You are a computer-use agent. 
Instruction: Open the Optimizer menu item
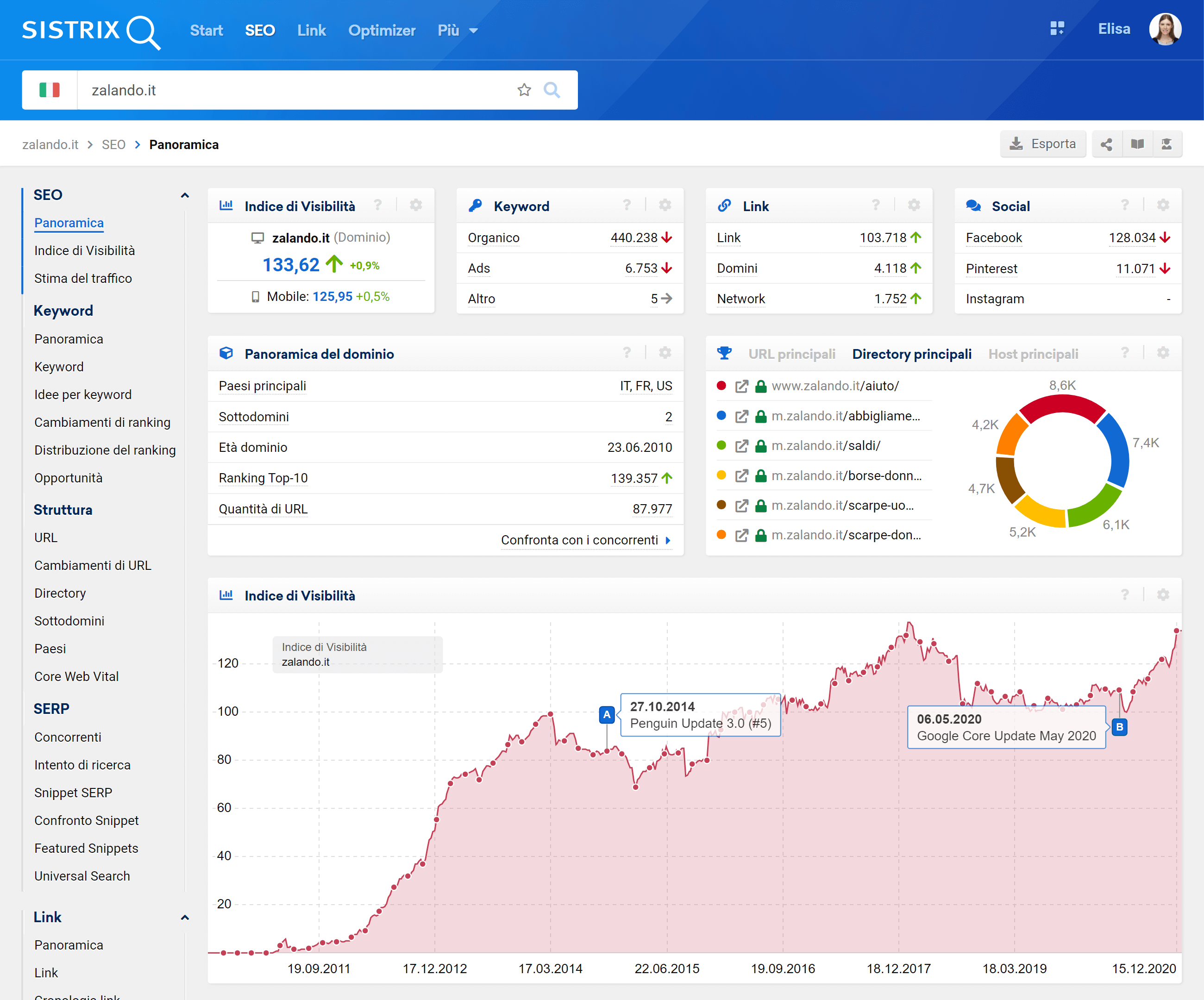pyautogui.click(x=382, y=31)
